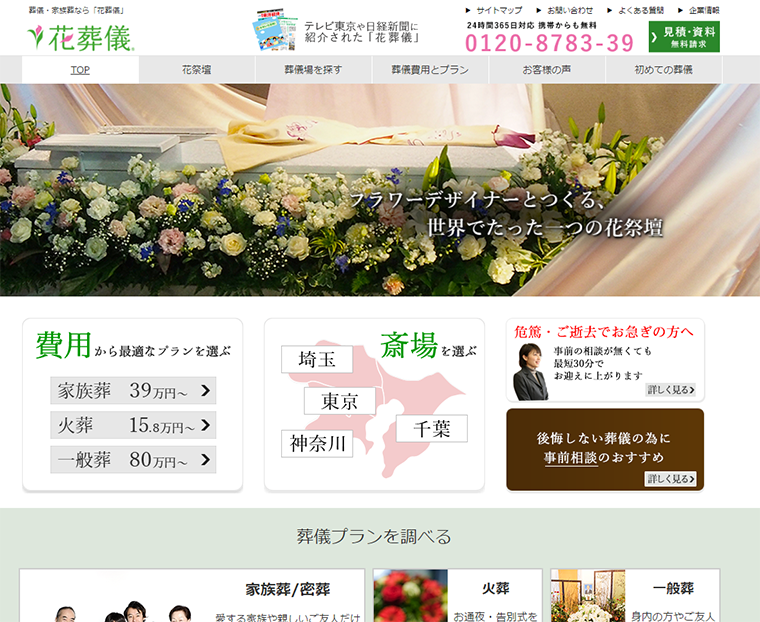The width and height of the screenshot is (760, 622).
Task: Open the サイトマップ link at the top
Action: tap(497, 10)
